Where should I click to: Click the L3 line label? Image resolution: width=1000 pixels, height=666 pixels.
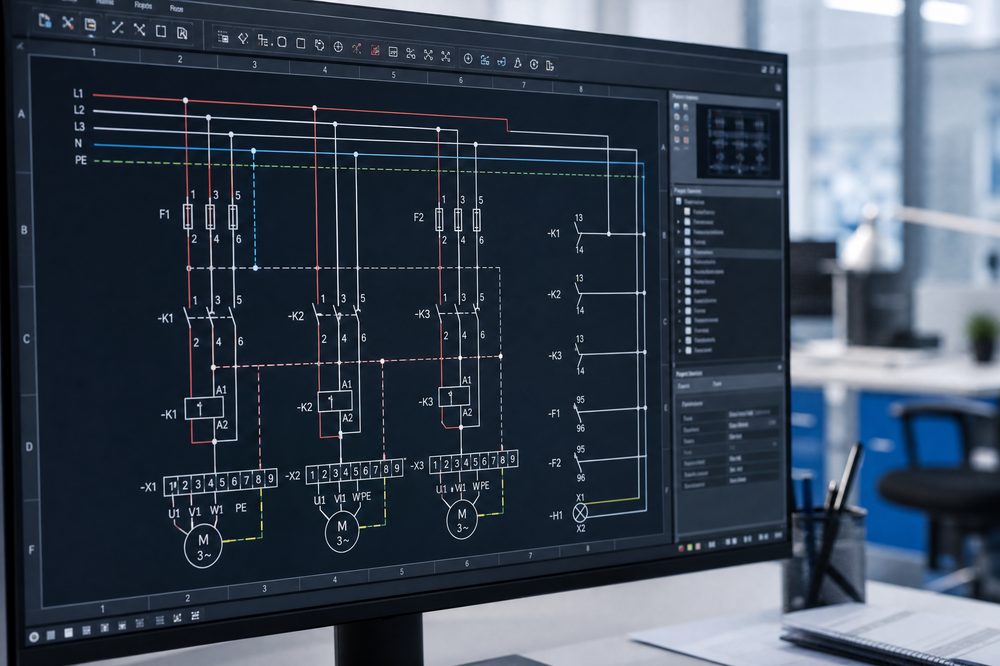click(79, 126)
